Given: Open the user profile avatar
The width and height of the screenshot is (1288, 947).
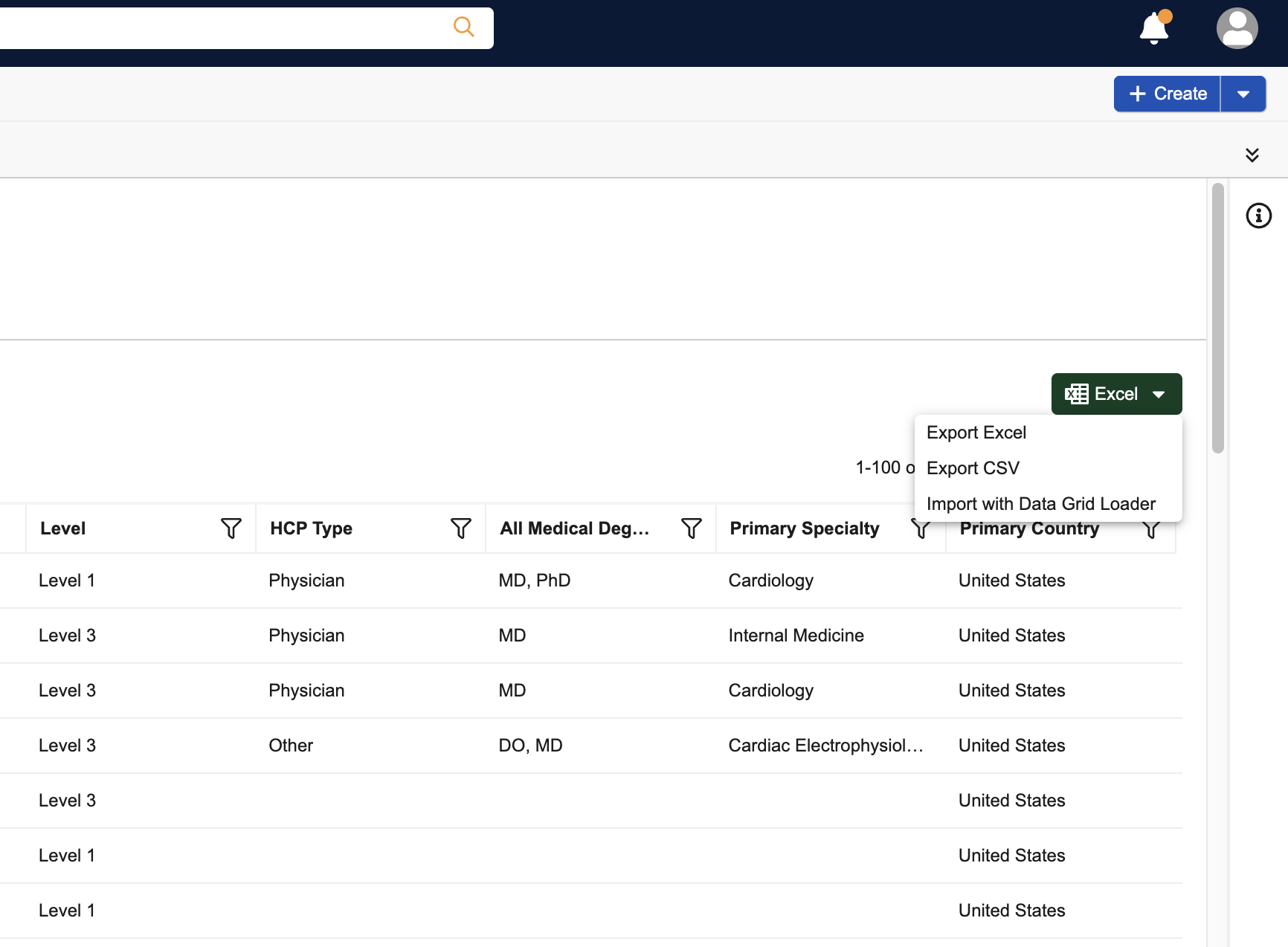Looking at the screenshot, I should [x=1237, y=28].
